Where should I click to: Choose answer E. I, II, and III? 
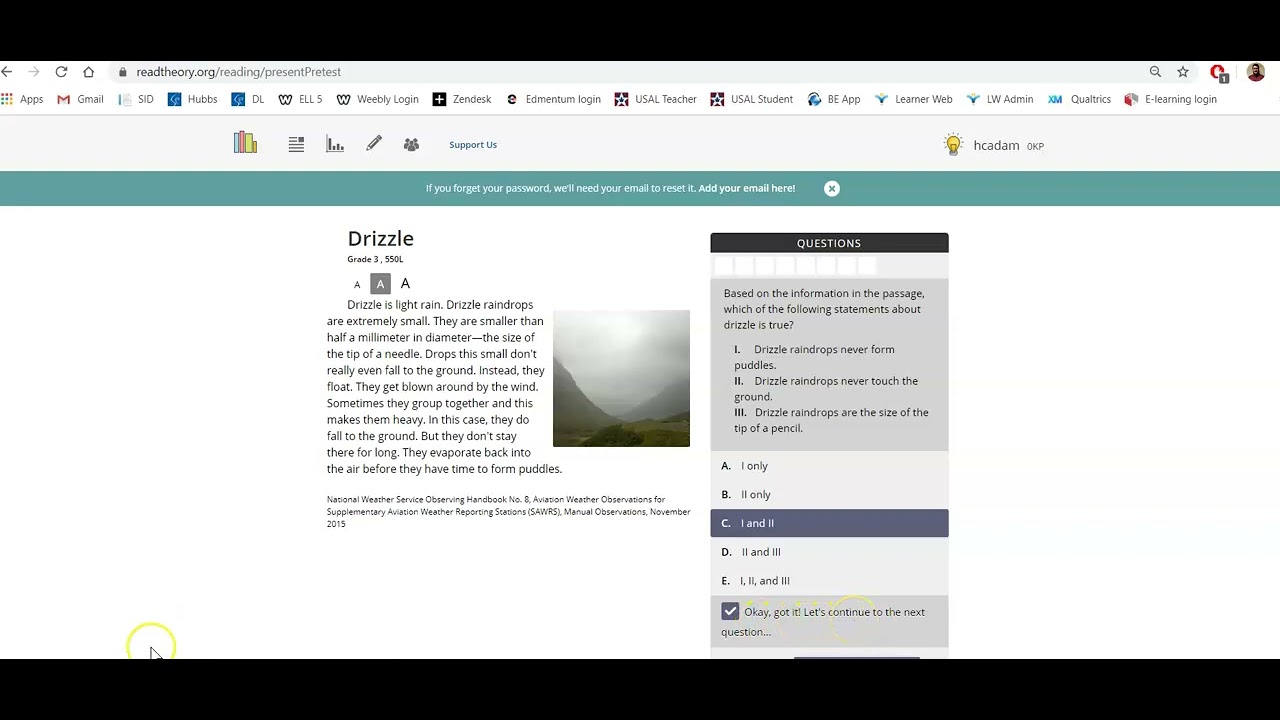click(829, 581)
